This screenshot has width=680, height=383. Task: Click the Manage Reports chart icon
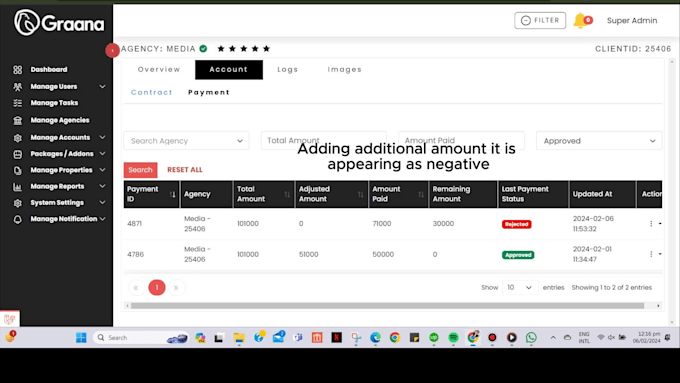click(x=17, y=187)
